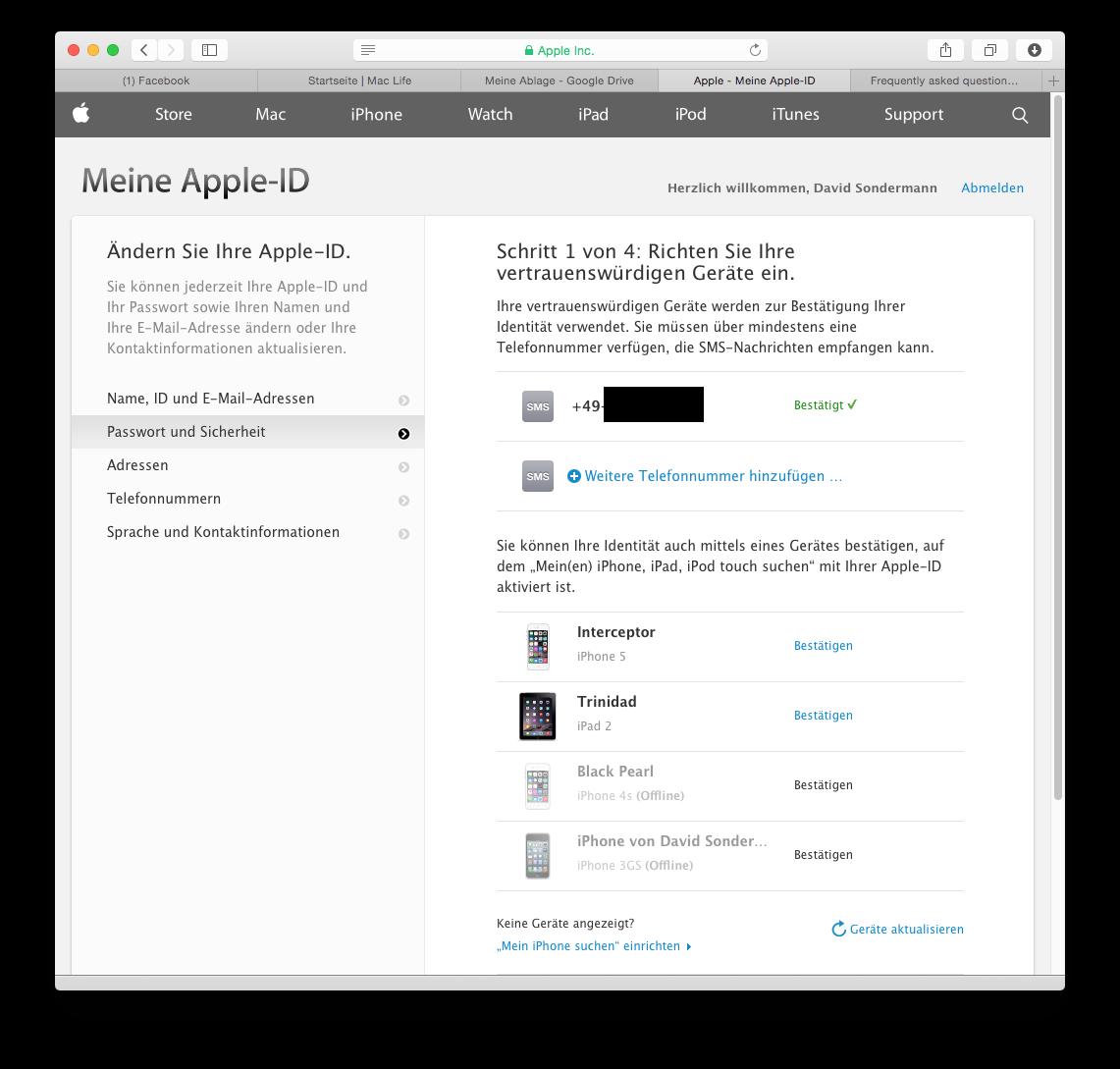Click the refresh icon beside Geräte aktualisieren
The height and width of the screenshot is (1069, 1120).
838,929
